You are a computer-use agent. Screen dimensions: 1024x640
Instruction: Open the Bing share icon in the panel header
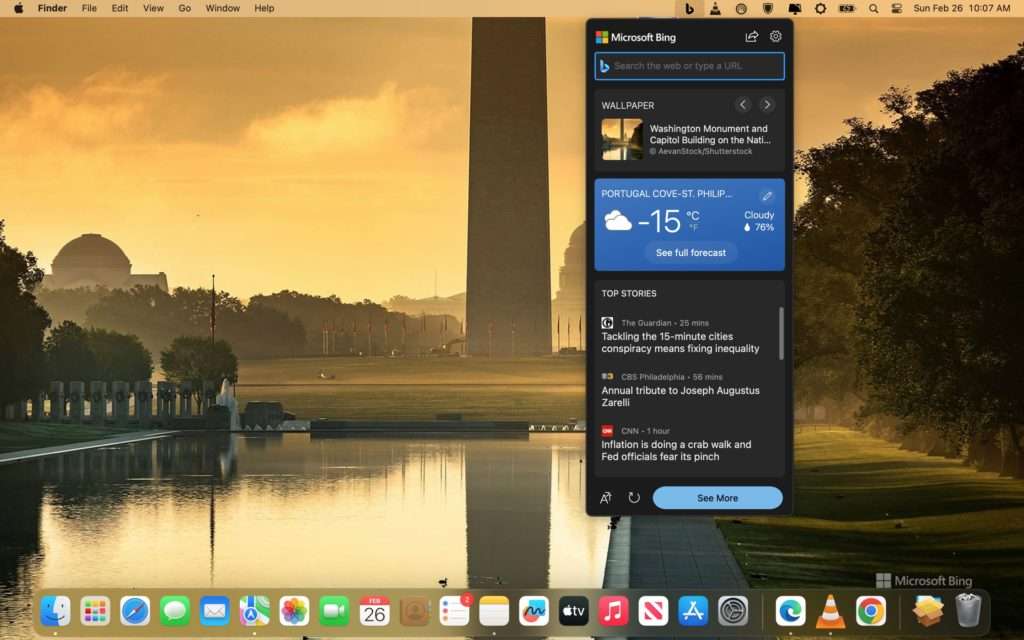752,37
